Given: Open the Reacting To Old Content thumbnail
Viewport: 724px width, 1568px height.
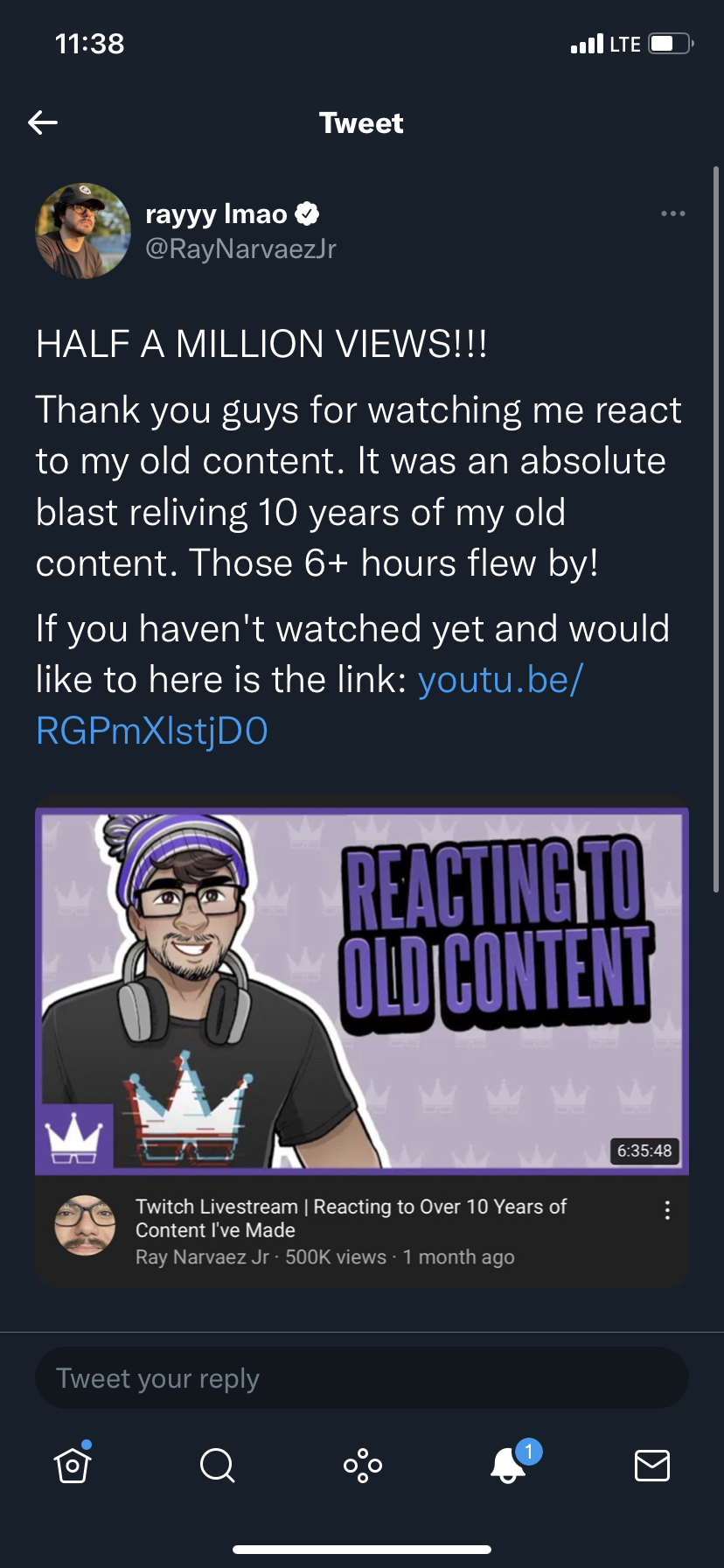Looking at the screenshot, I should point(362,990).
